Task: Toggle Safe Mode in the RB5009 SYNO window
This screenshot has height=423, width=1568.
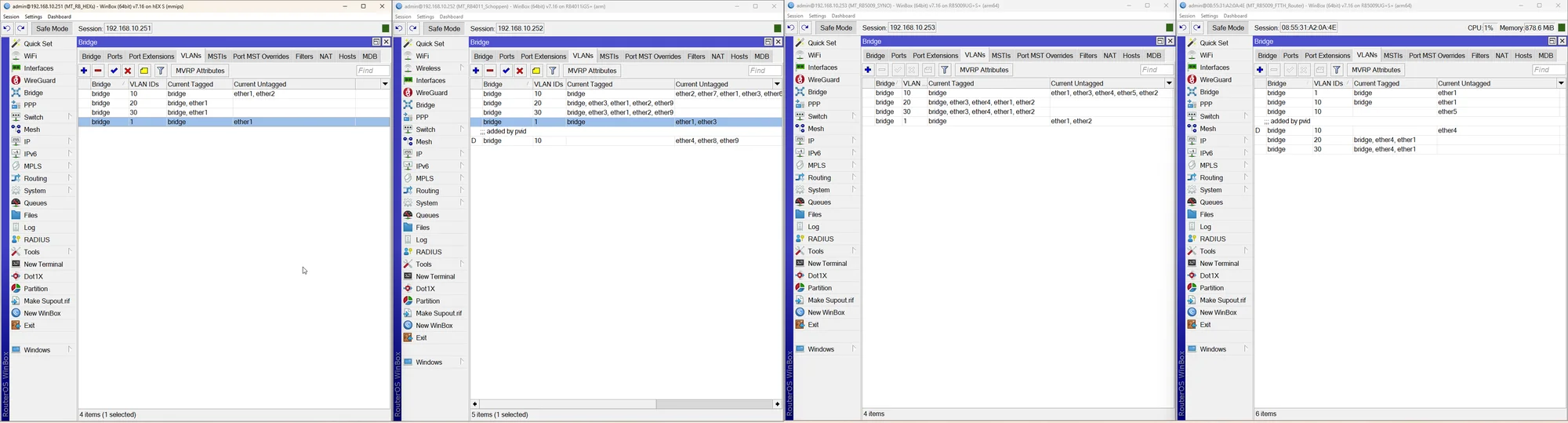Action: 837,27
